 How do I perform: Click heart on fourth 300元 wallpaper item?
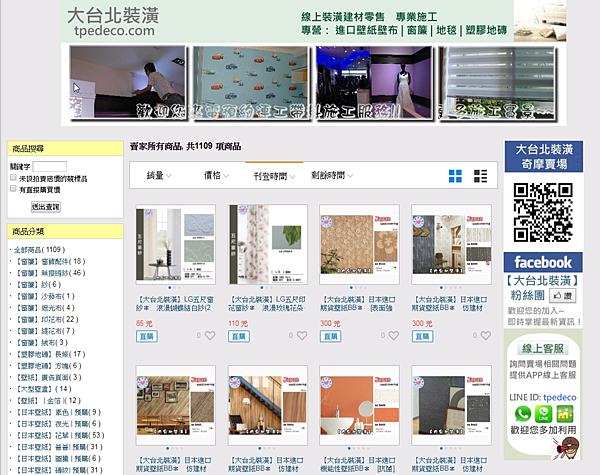pos(486,336)
